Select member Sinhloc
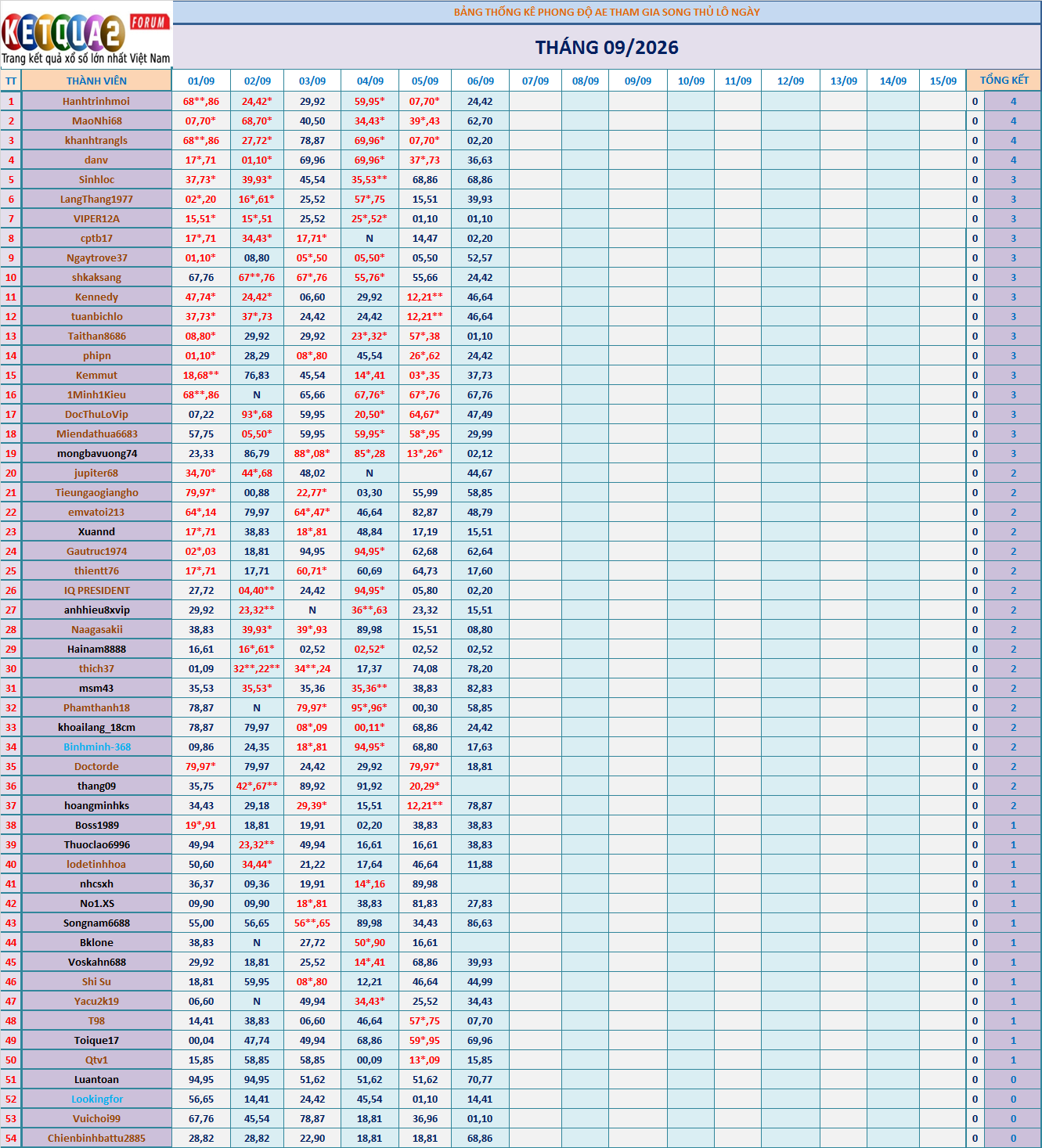 click(x=96, y=179)
